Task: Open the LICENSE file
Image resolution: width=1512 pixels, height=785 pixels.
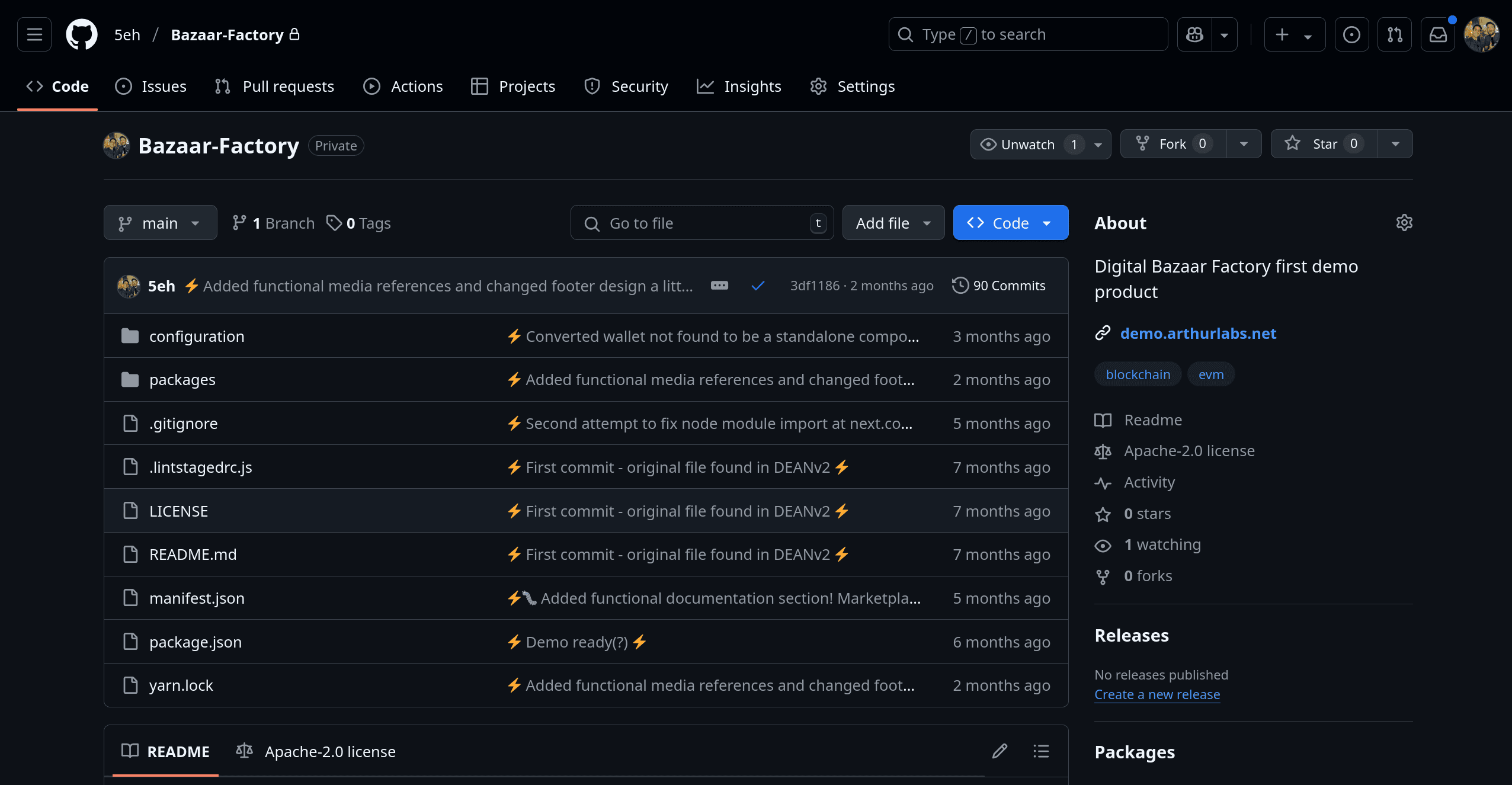Action: pyautogui.click(x=179, y=511)
